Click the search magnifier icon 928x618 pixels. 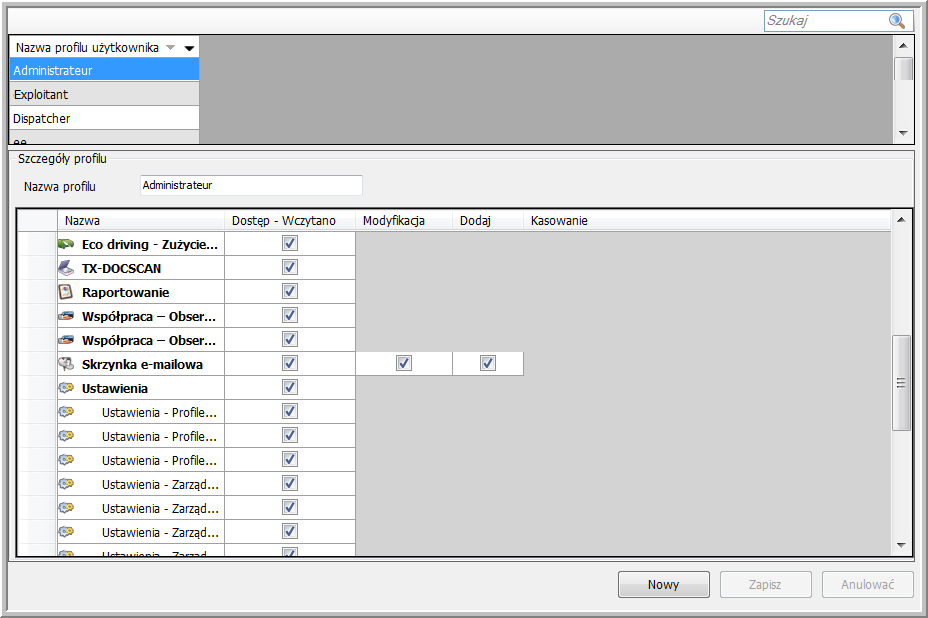[x=896, y=21]
